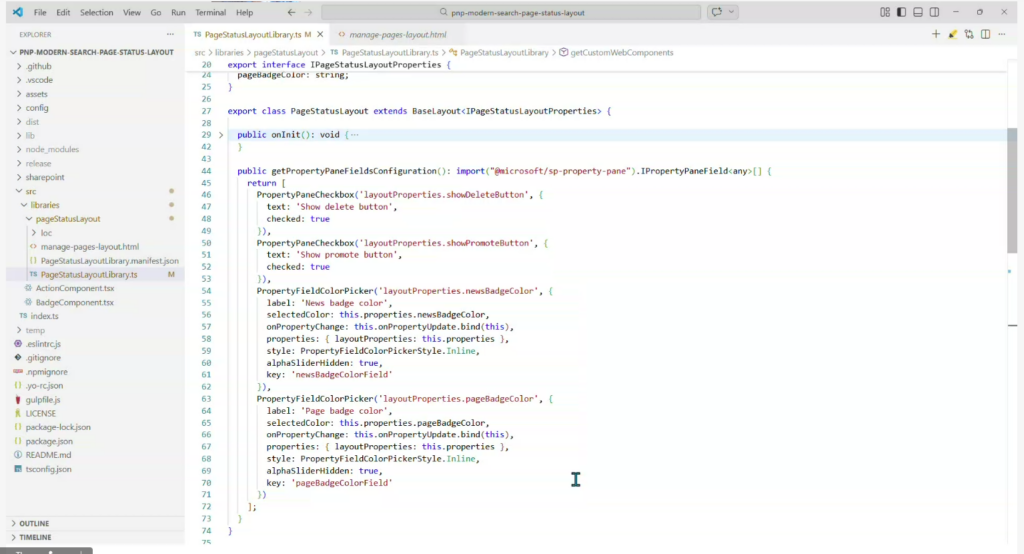The image size is (1024, 554).
Task: Go back using the left arrow
Action: pos(291,12)
